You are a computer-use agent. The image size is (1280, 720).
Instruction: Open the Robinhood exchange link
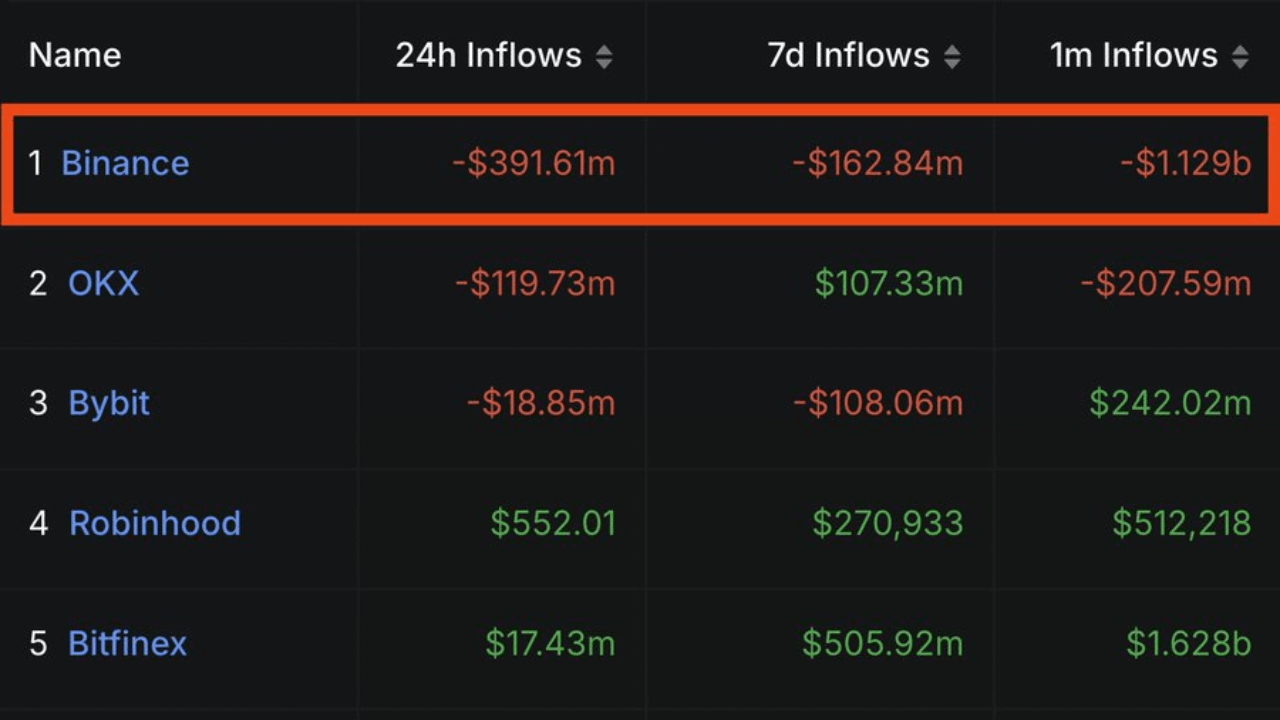click(x=155, y=523)
